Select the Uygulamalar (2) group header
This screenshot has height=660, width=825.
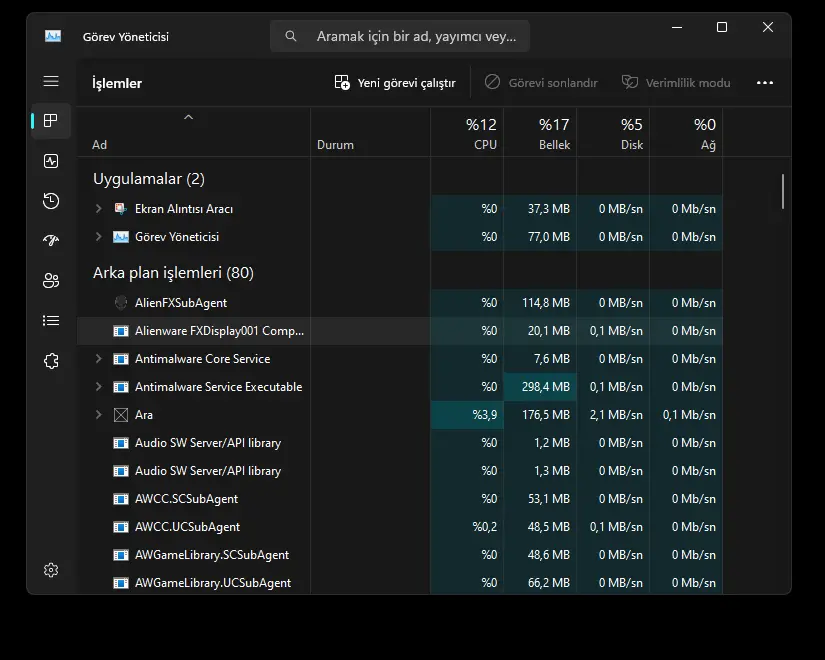(x=149, y=179)
